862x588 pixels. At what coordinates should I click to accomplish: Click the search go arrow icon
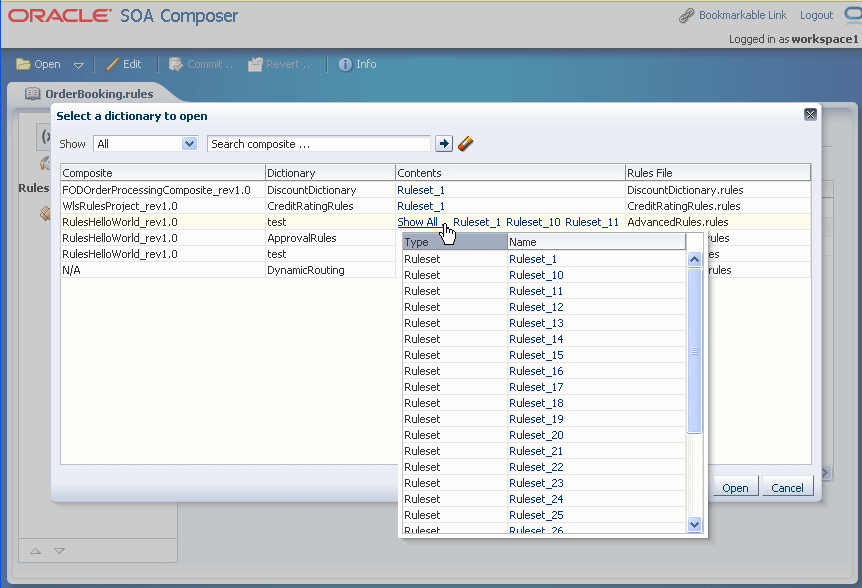coord(444,144)
